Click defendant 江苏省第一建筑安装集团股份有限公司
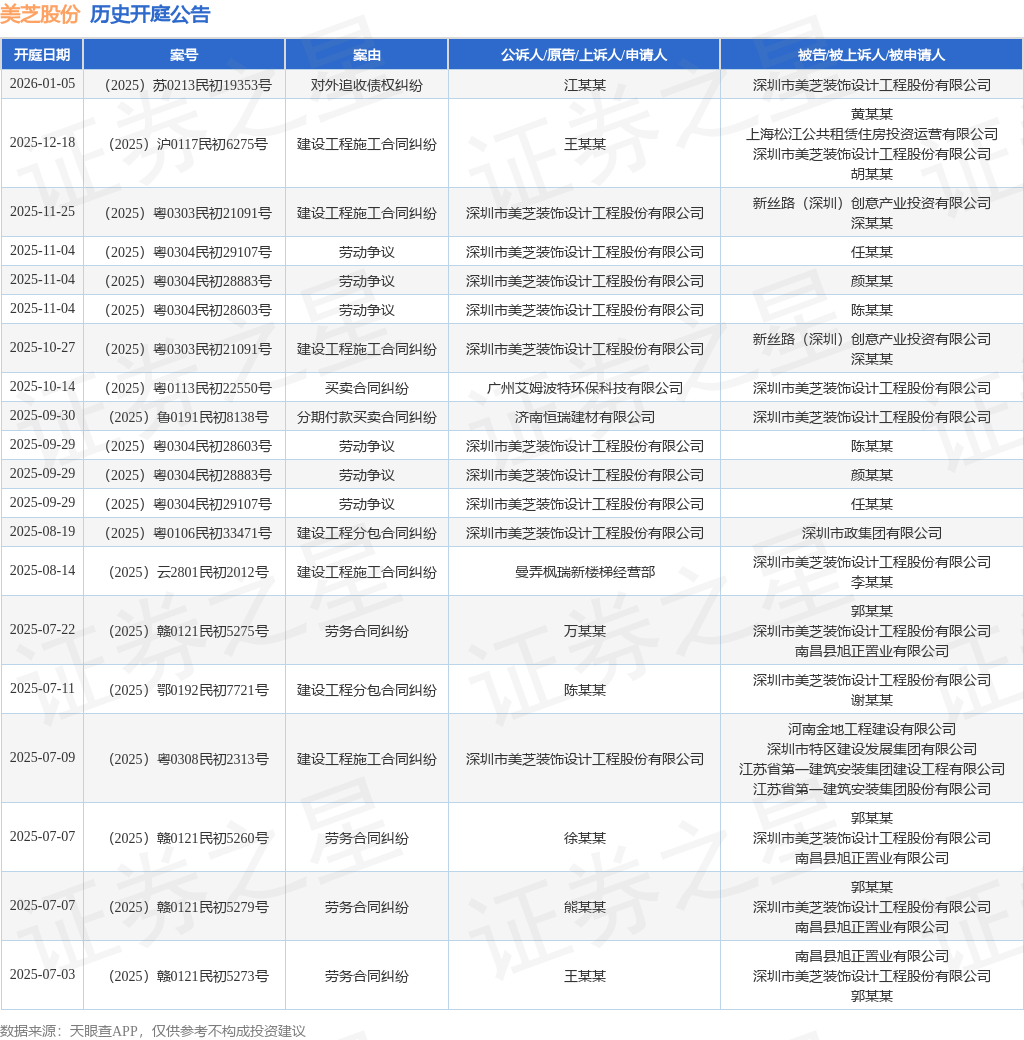Screen dimensions: 1024x1040 [x=871, y=789]
